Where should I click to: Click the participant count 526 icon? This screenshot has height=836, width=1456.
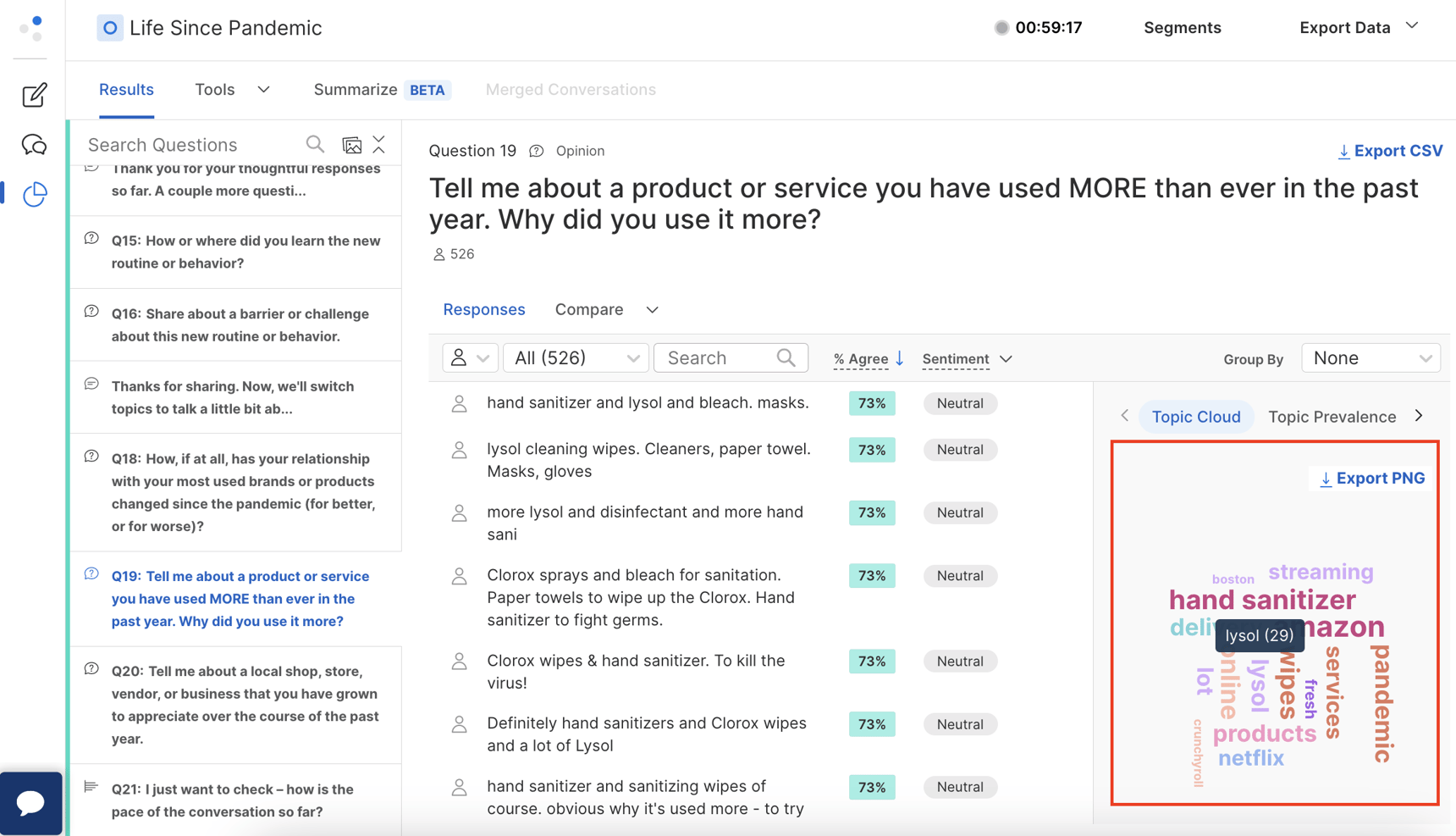[x=438, y=254]
